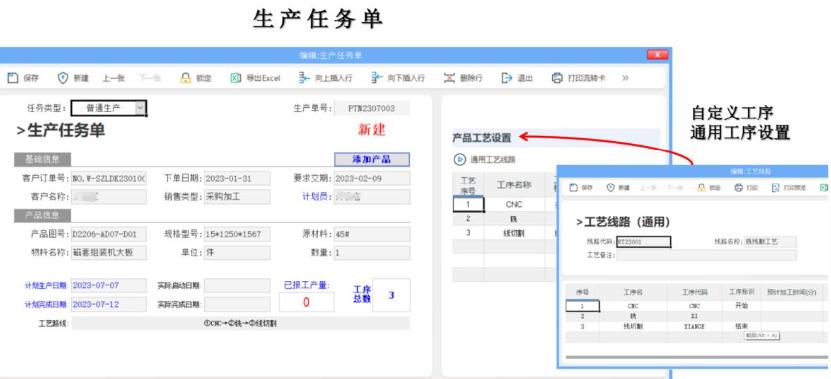The image size is (831, 379).
Task: Click the 计划完成日期 field 2023-07-12
Action: click(109, 304)
